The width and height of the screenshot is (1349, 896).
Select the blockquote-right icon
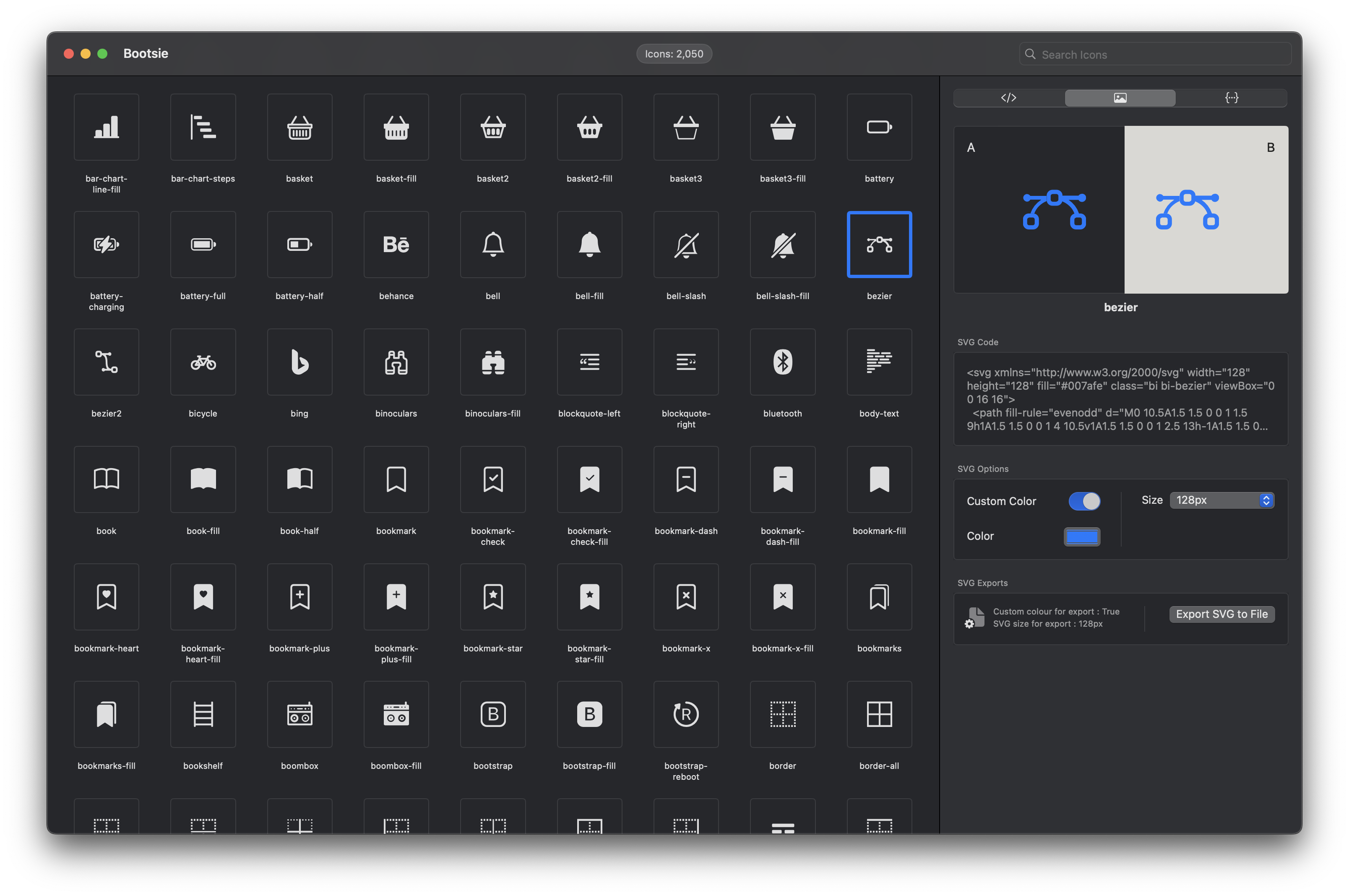(x=686, y=362)
